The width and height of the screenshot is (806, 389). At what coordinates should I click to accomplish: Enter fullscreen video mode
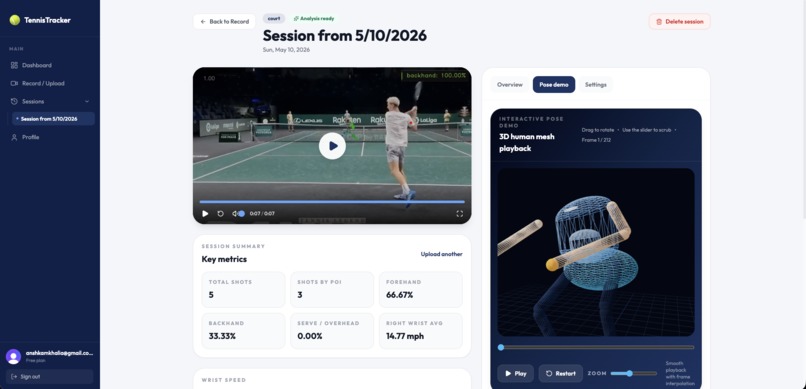460,214
